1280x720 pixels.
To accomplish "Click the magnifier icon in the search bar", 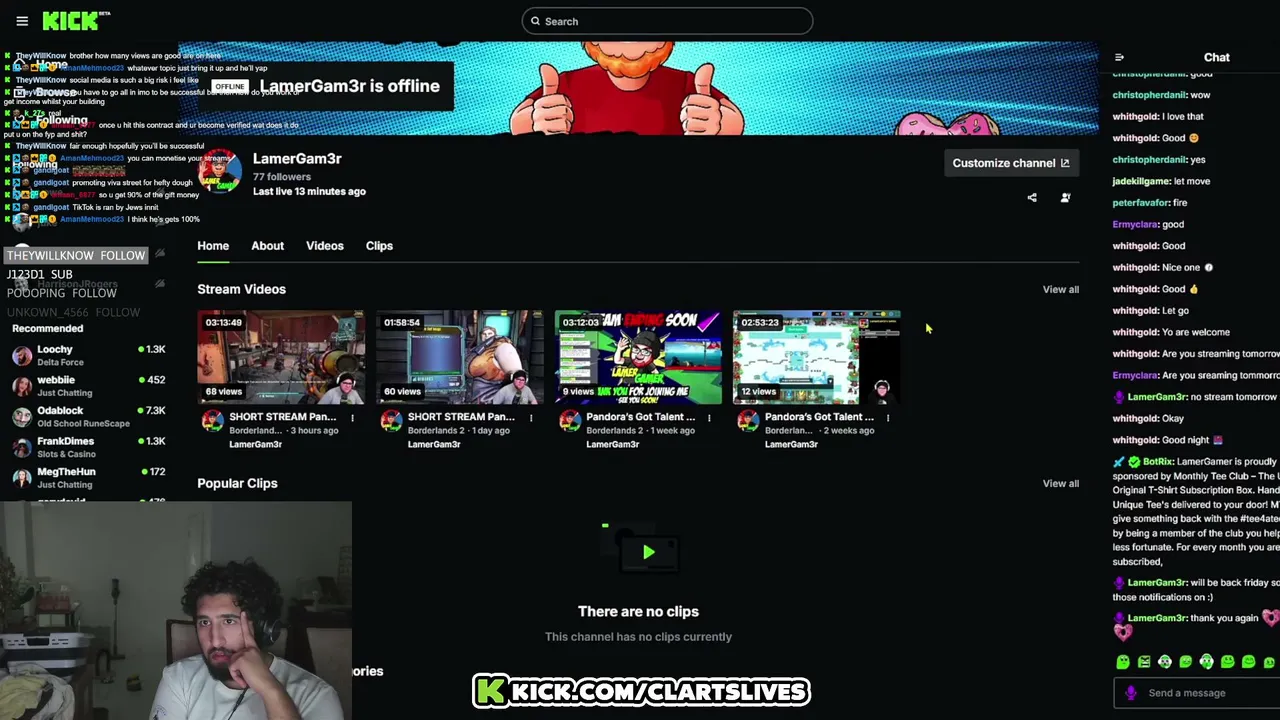I will pos(535,21).
